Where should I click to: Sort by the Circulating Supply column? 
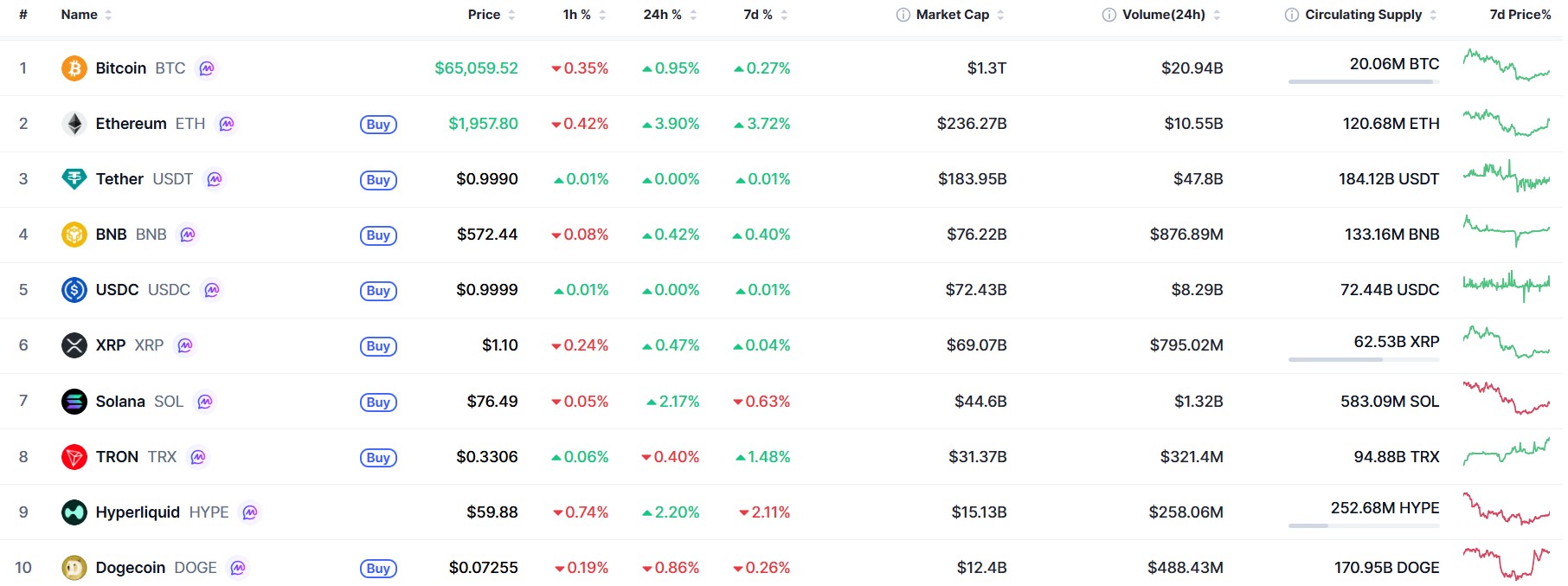coord(1372,15)
